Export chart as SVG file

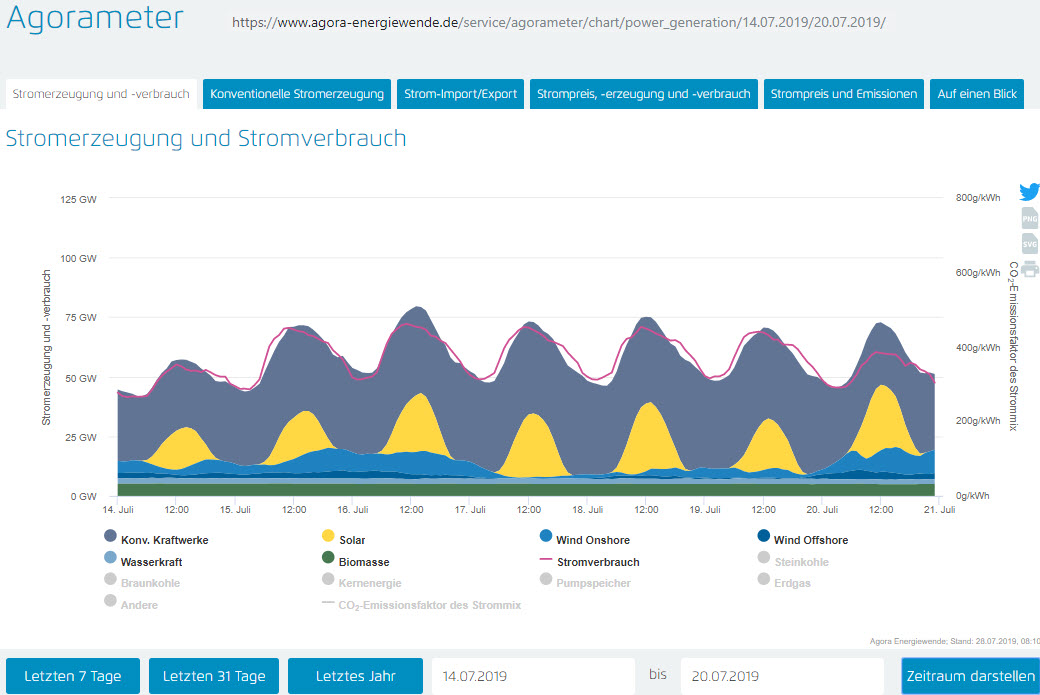click(x=1029, y=243)
